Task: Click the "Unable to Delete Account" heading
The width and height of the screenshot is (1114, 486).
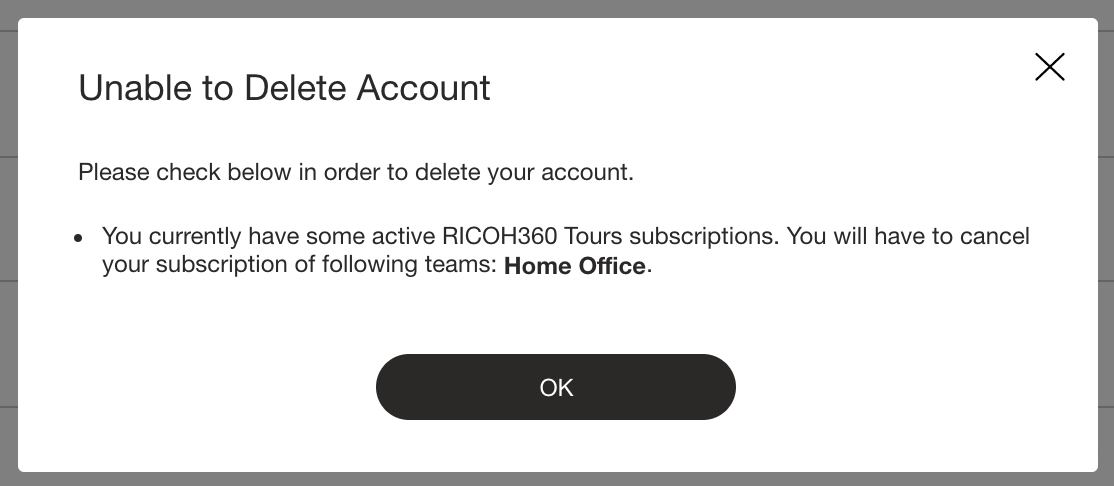Action: [284, 88]
